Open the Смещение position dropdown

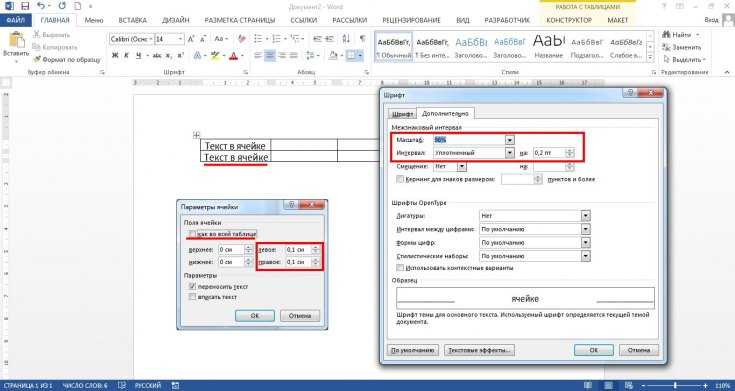point(462,166)
